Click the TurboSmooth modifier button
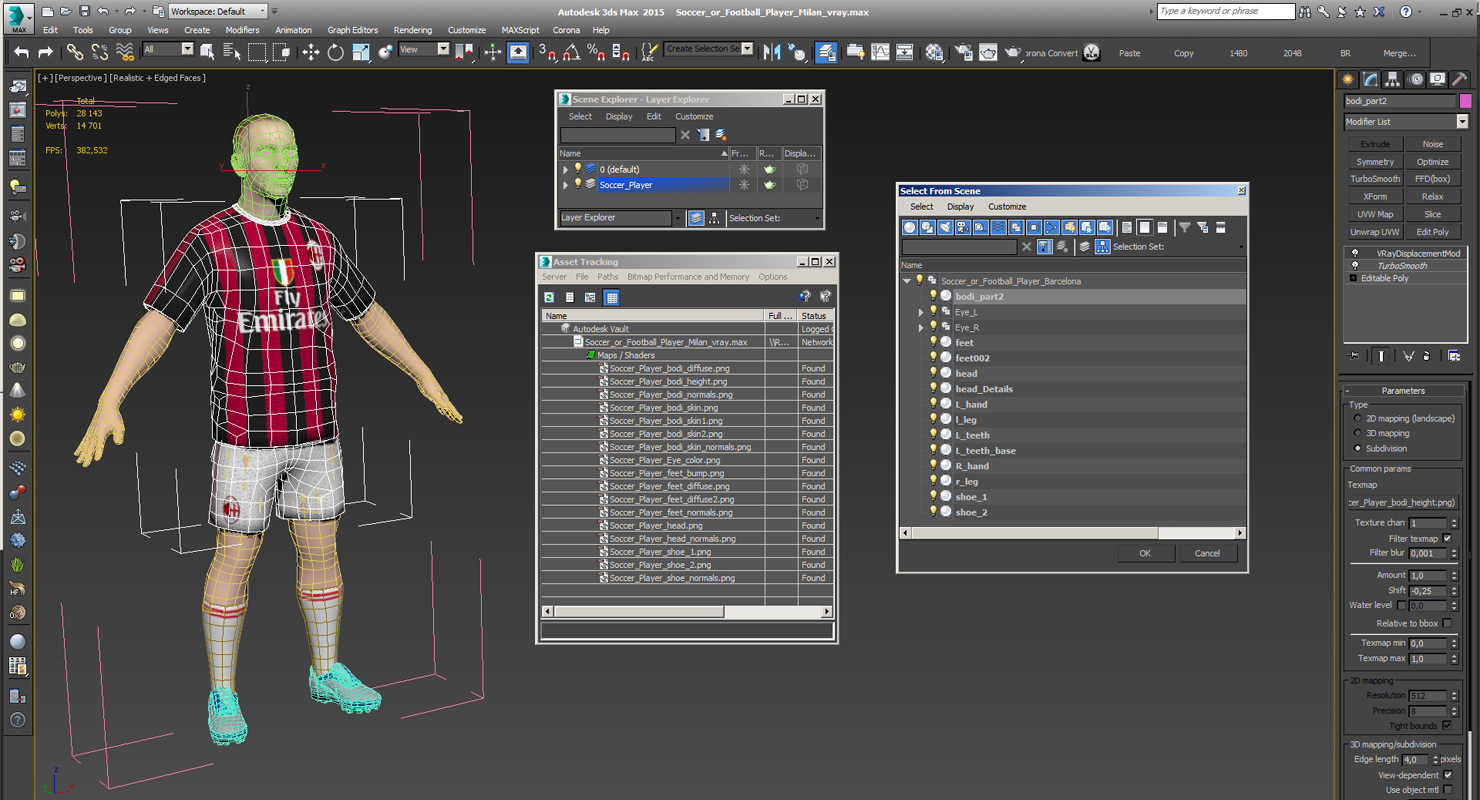1480x800 pixels. 1375,179
